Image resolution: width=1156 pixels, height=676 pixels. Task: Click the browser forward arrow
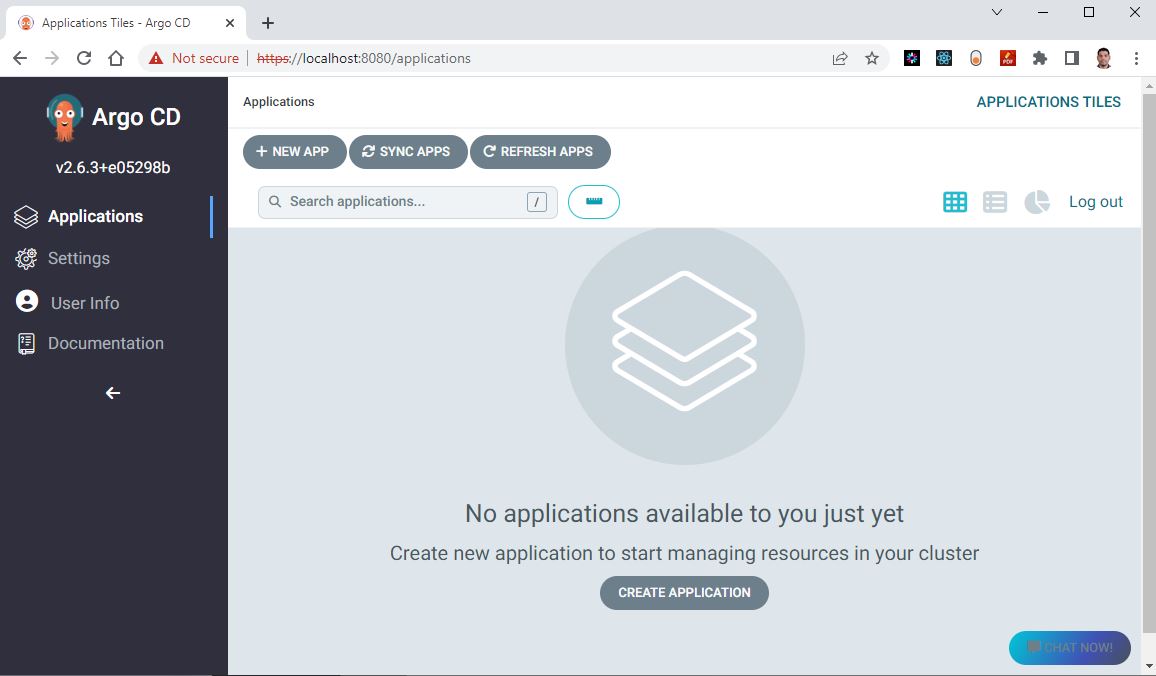click(52, 58)
